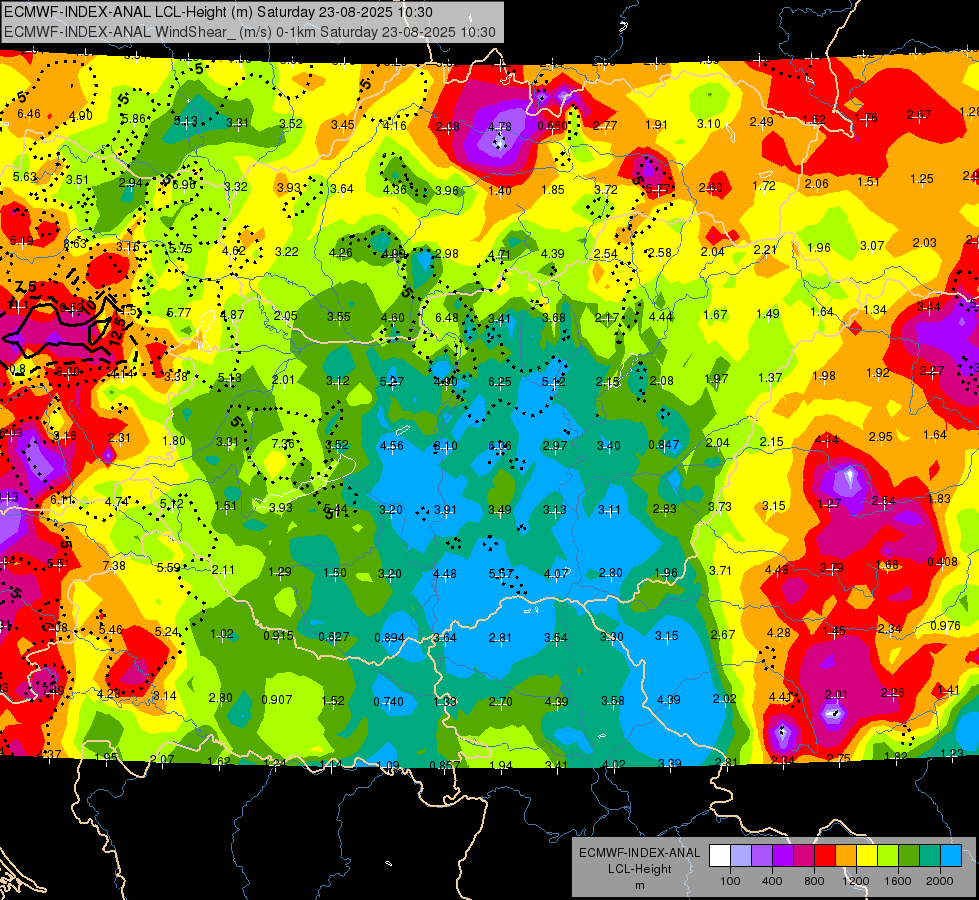Click the wind shear value 4.07
The width and height of the screenshot is (979, 900).
[556, 573]
